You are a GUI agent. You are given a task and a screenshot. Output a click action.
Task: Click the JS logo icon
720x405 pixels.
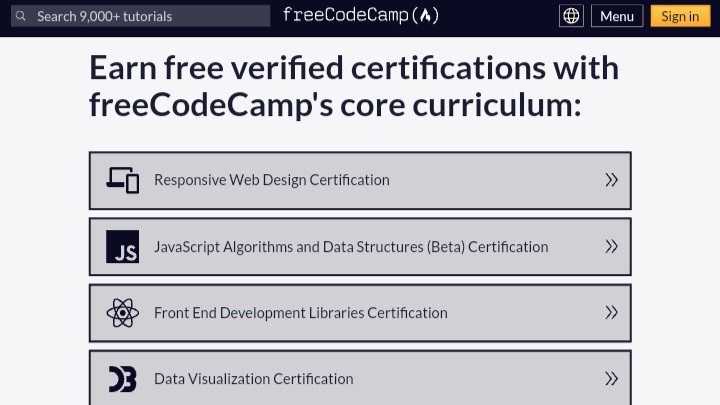pyautogui.click(x=122, y=246)
